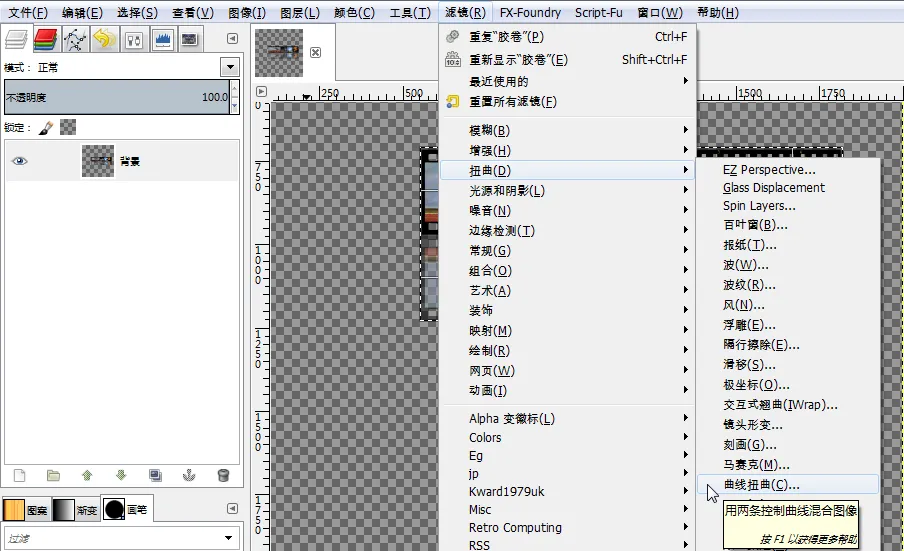This screenshot has width=904, height=551.
Task: Expand the 噪音(N) submenu
Action: [x=567, y=210]
